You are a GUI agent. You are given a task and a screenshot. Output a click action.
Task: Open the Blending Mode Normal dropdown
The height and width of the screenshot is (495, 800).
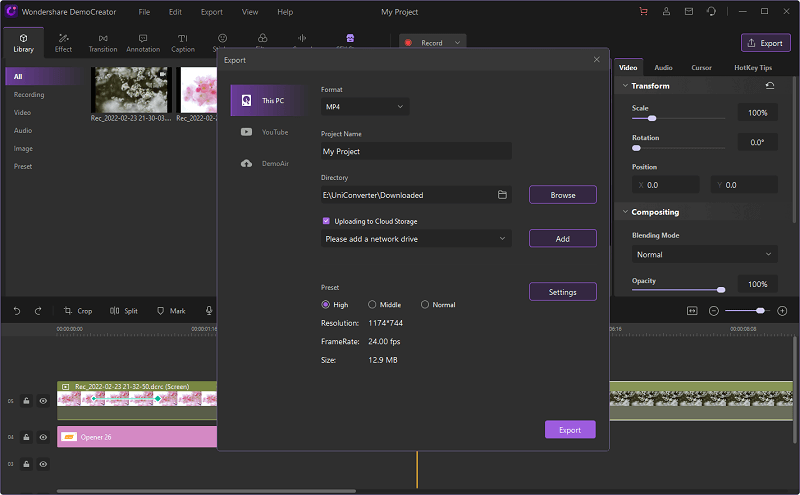[705, 254]
